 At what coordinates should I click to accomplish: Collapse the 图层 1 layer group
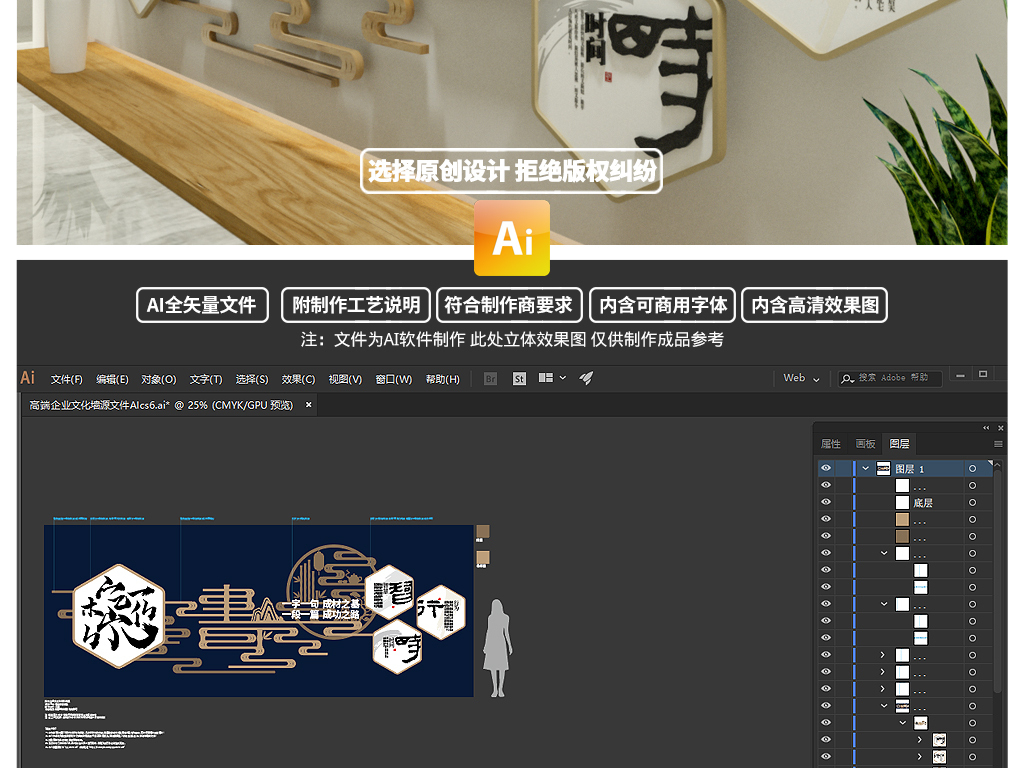tap(866, 468)
